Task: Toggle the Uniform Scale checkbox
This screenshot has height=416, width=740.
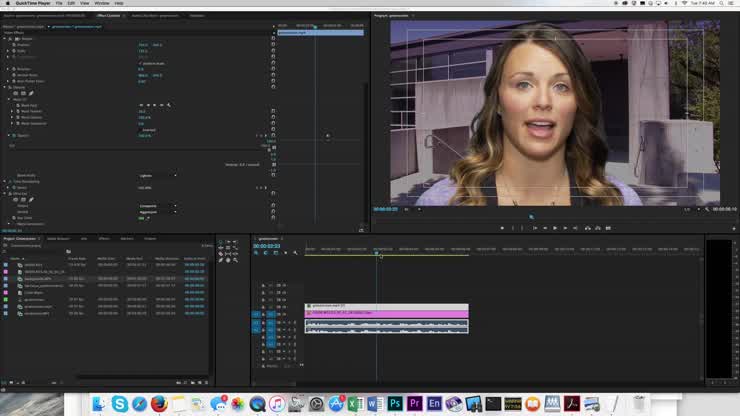Action: pos(139,63)
